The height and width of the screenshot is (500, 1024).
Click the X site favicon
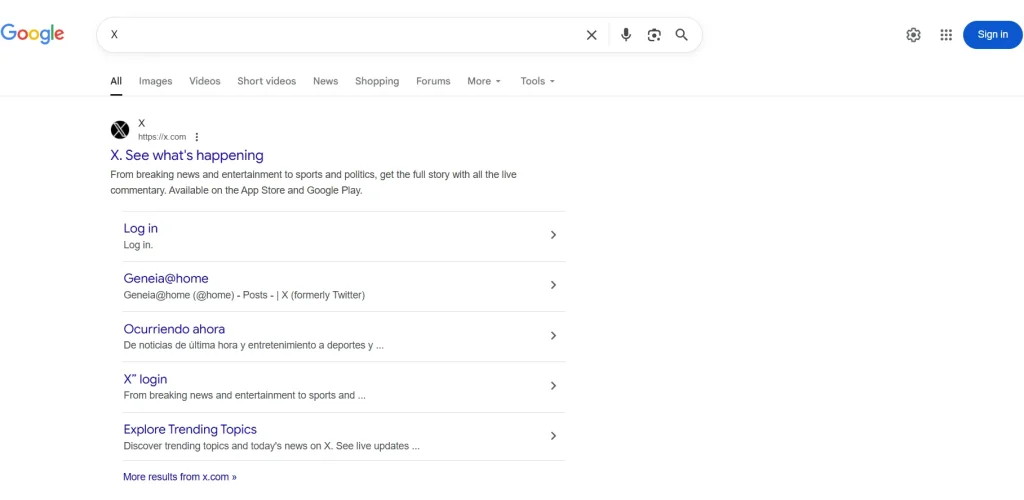coord(120,130)
